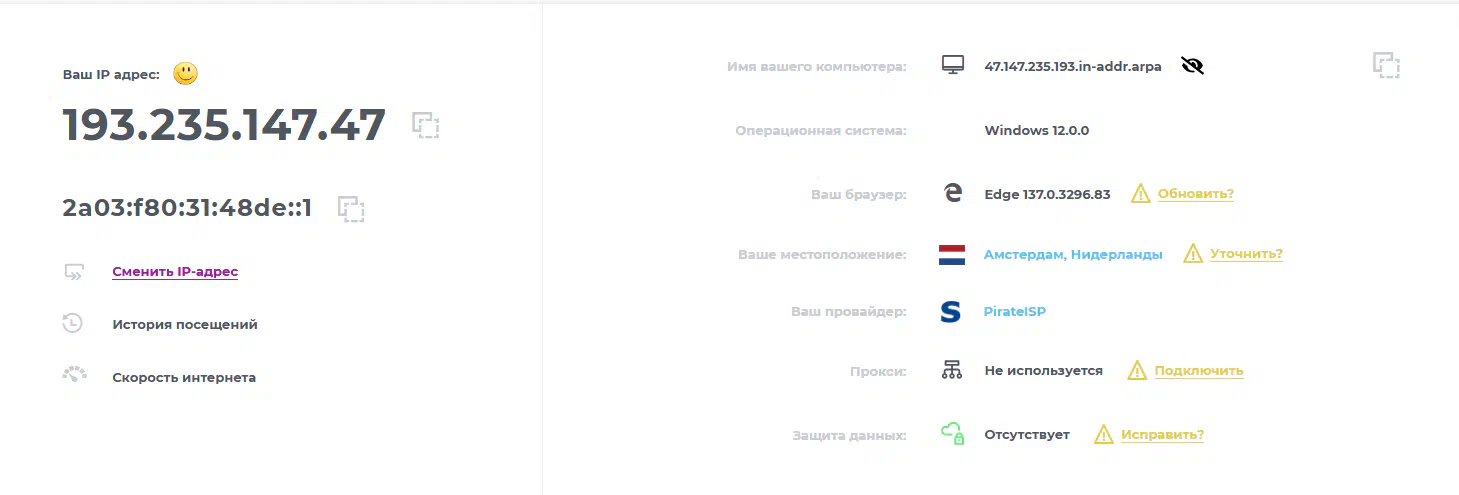Image resolution: width=1459 pixels, height=495 pixels.
Task: Open the PirateISP provider link
Action: click(x=1015, y=312)
